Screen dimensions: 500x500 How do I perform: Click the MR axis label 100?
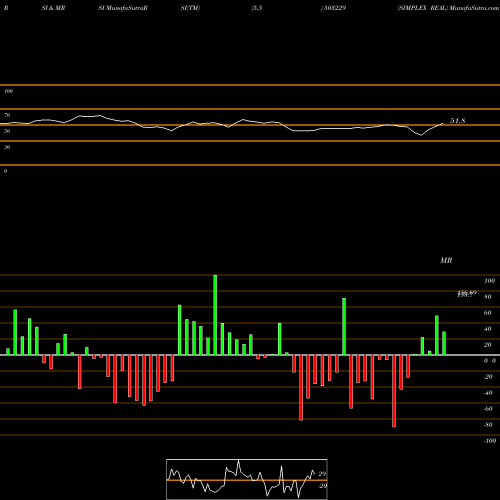point(489,281)
